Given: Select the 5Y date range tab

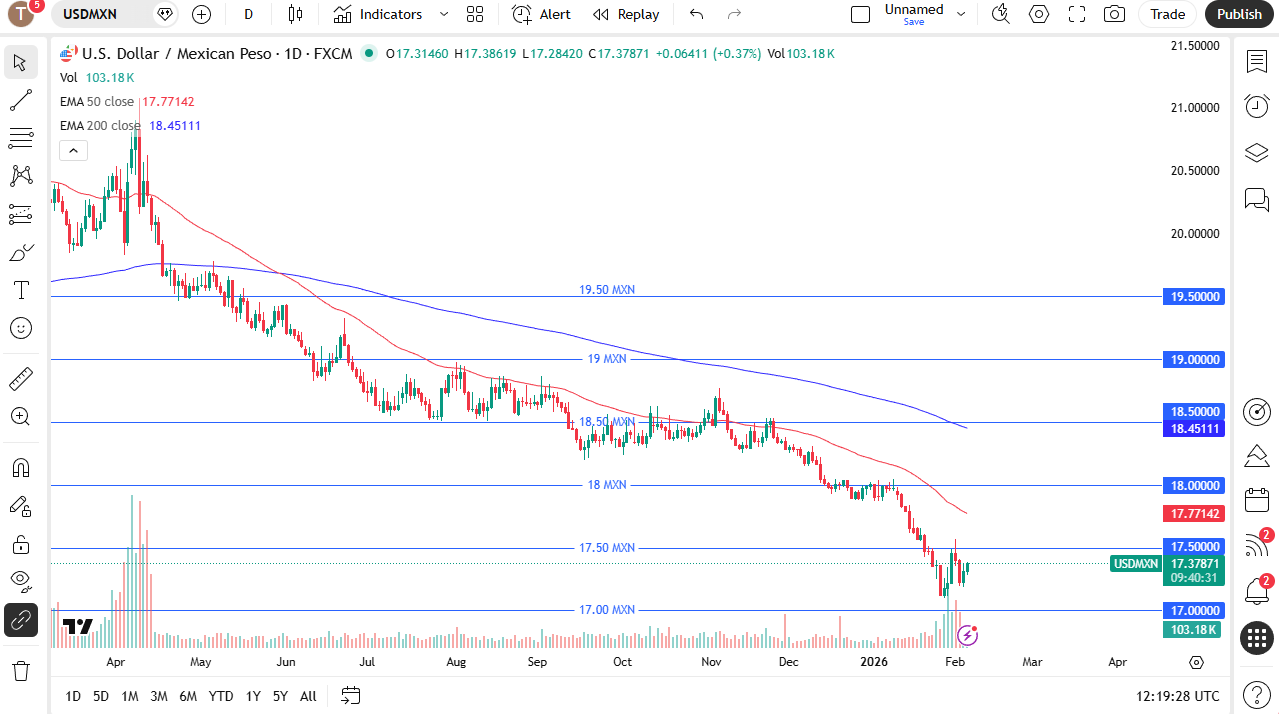Looking at the screenshot, I should pyautogui.click(x=280, y=696).
